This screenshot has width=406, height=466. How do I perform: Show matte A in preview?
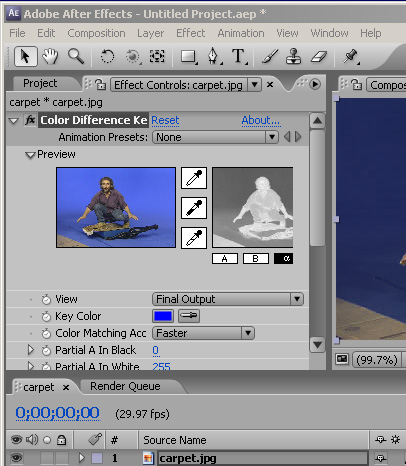point(225,259)
